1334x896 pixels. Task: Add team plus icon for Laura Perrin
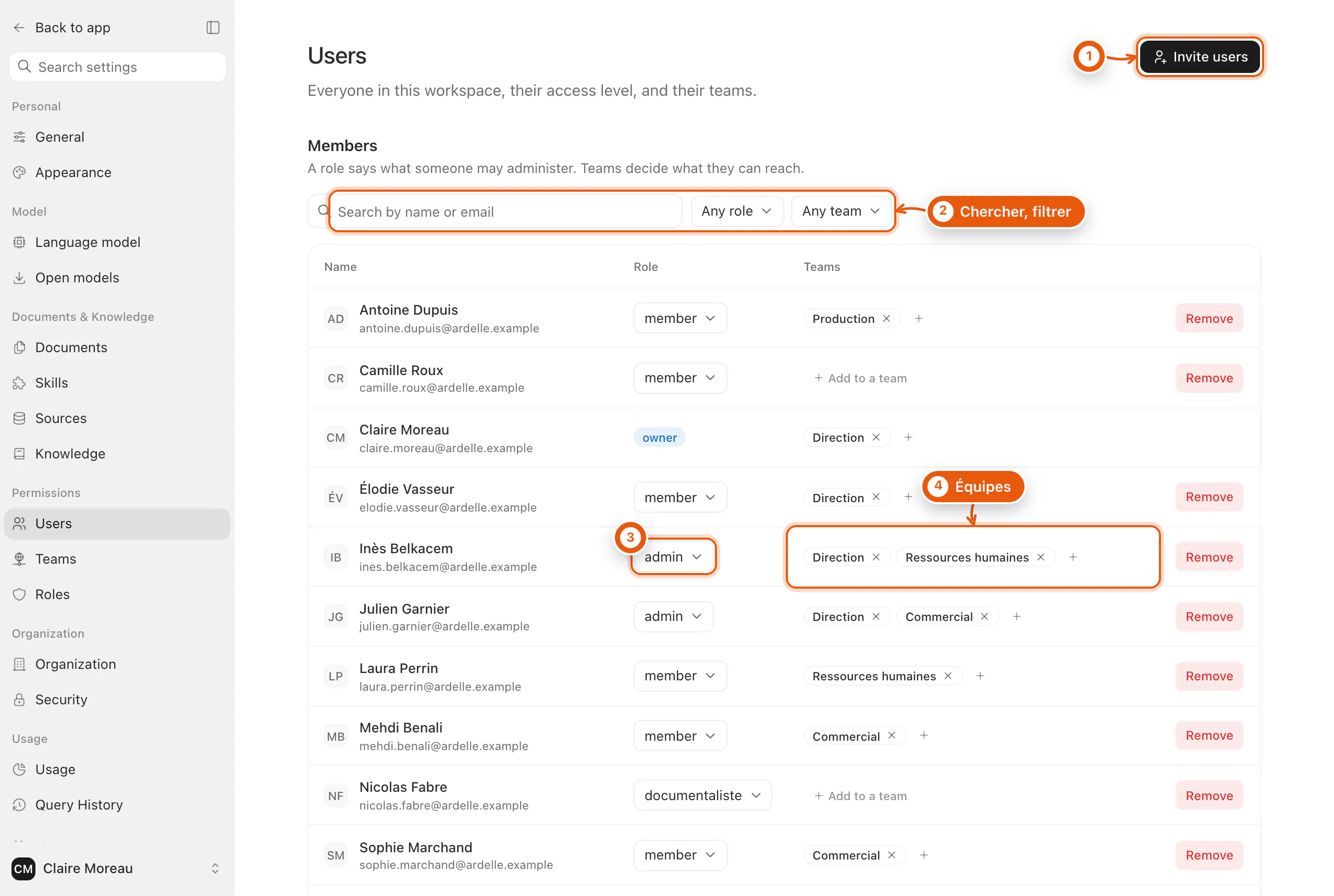980,676
